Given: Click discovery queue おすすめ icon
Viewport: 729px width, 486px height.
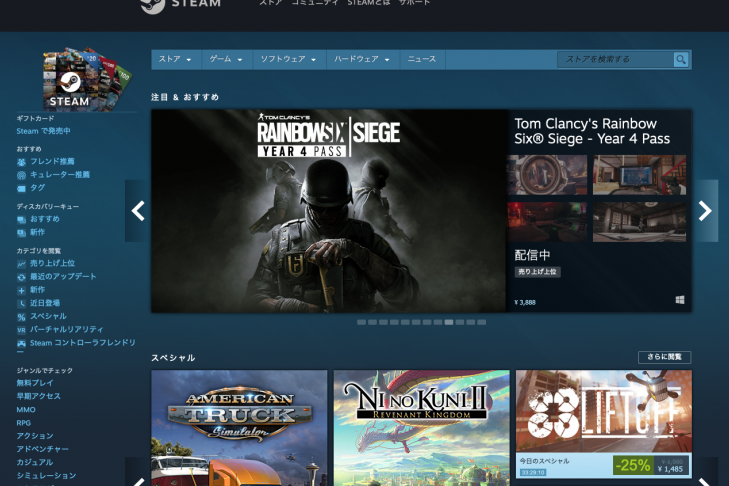Looking at the screenshot, I should pyautogui.click(x=21, y=220).
